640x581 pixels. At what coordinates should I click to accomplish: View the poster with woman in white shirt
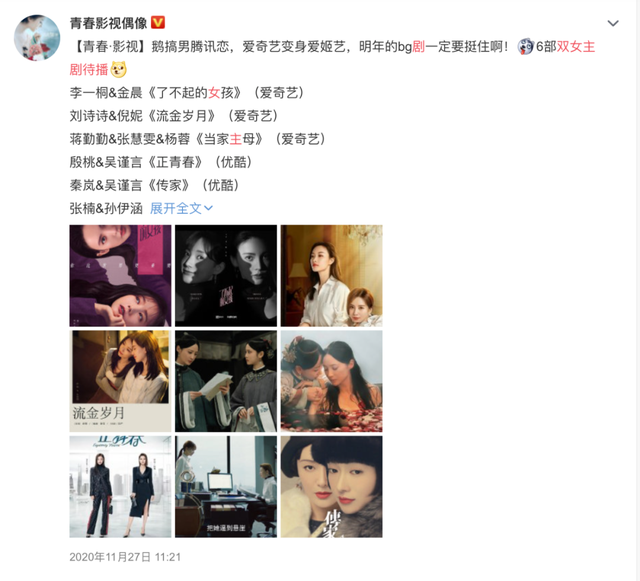point(331,276)
